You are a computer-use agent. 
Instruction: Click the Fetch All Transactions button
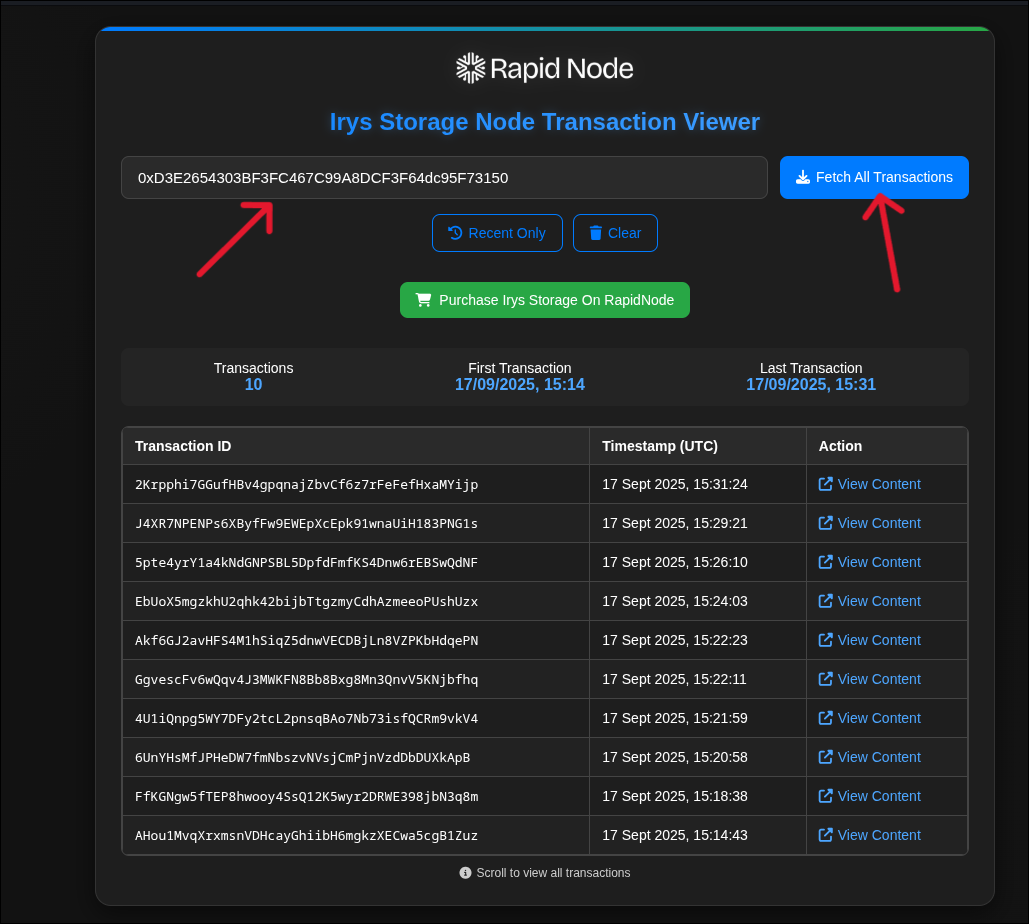874,177
